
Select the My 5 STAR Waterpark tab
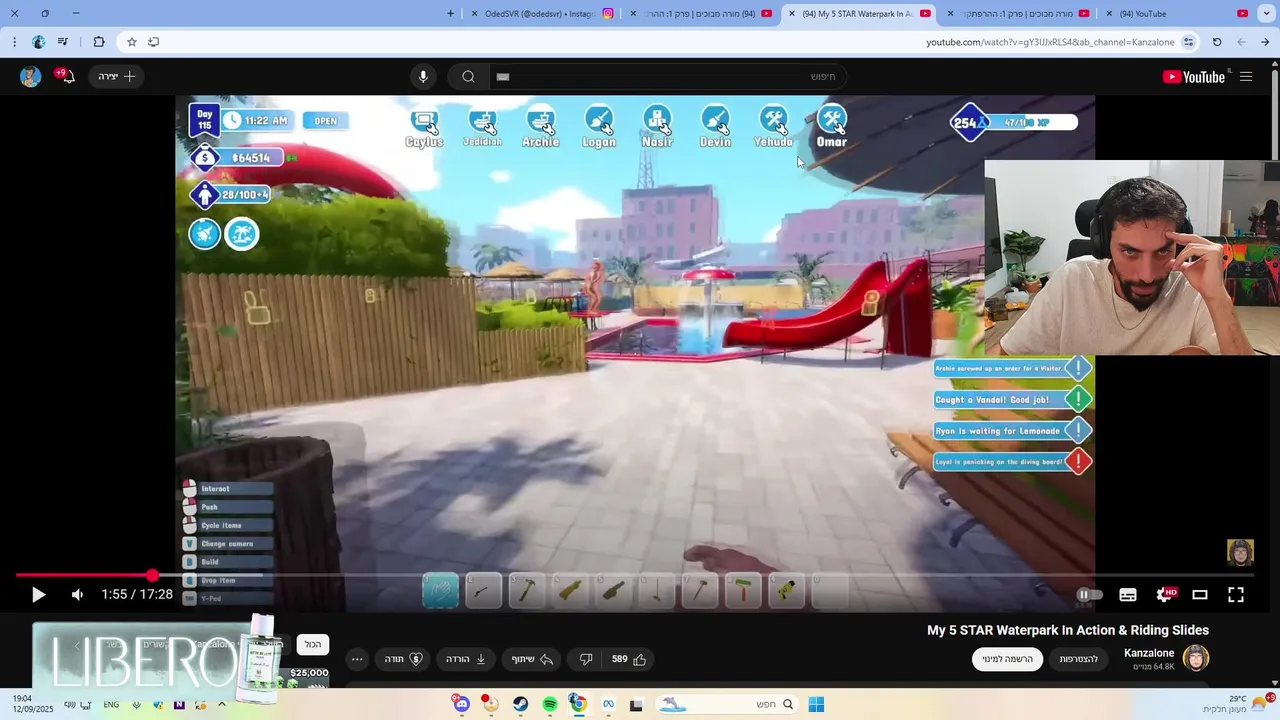pyautogui.click(x=860, y=14)
